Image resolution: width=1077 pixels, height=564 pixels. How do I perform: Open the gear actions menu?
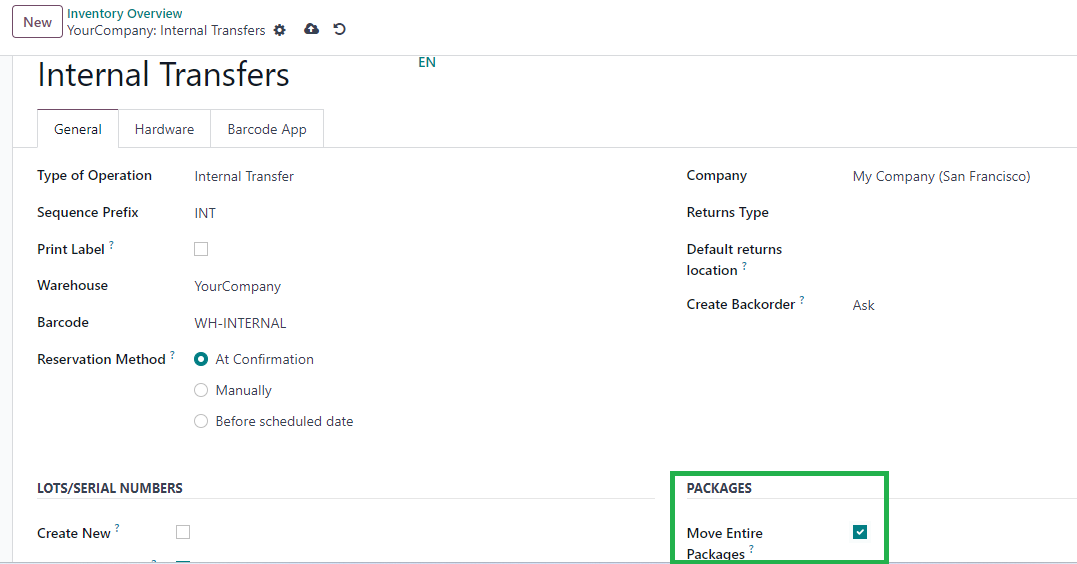point(280,30)
